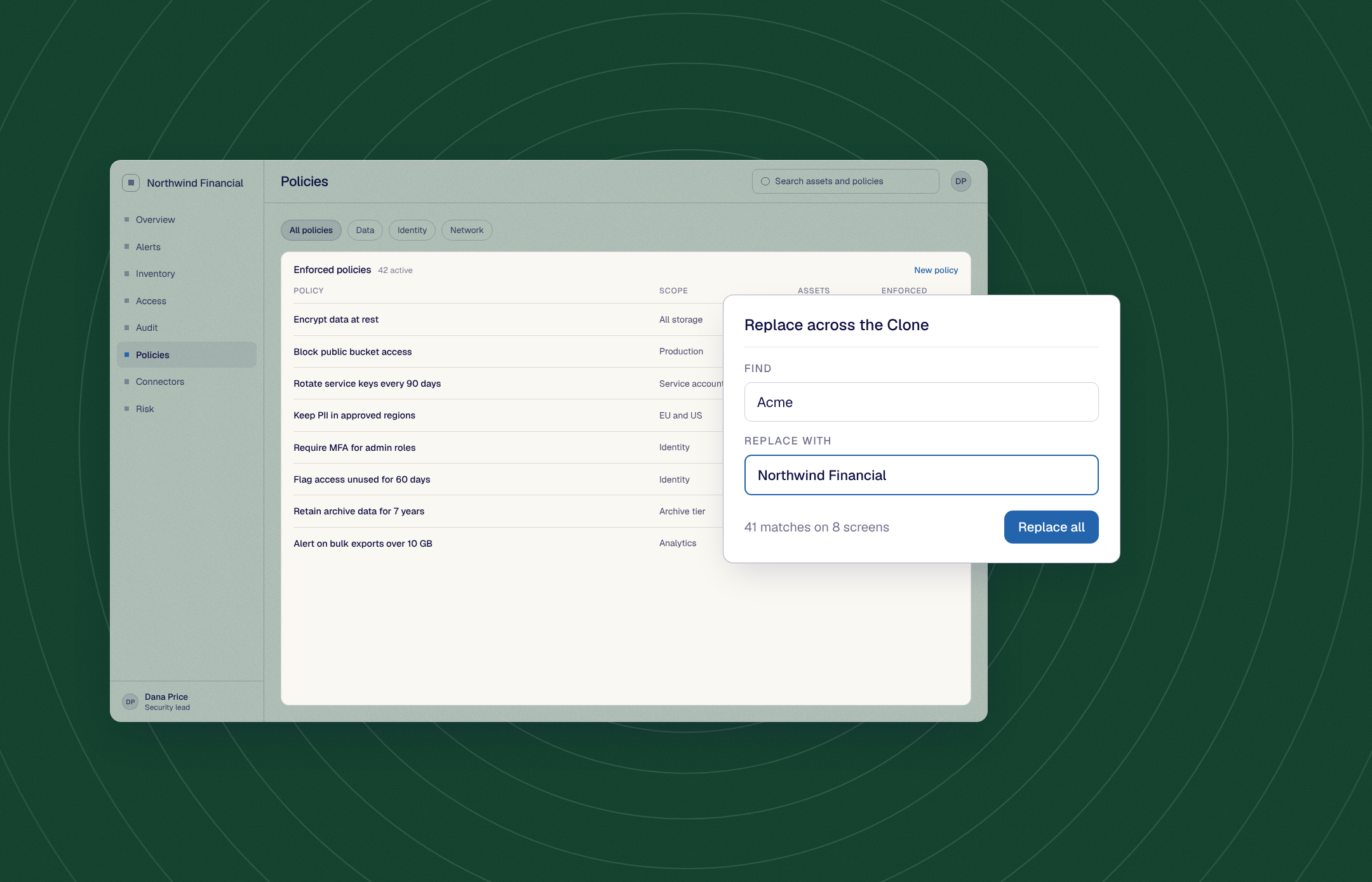
Task: Click Dana Price avatar in sidebar
Action: pyautogui.click(x=130, y=702)
